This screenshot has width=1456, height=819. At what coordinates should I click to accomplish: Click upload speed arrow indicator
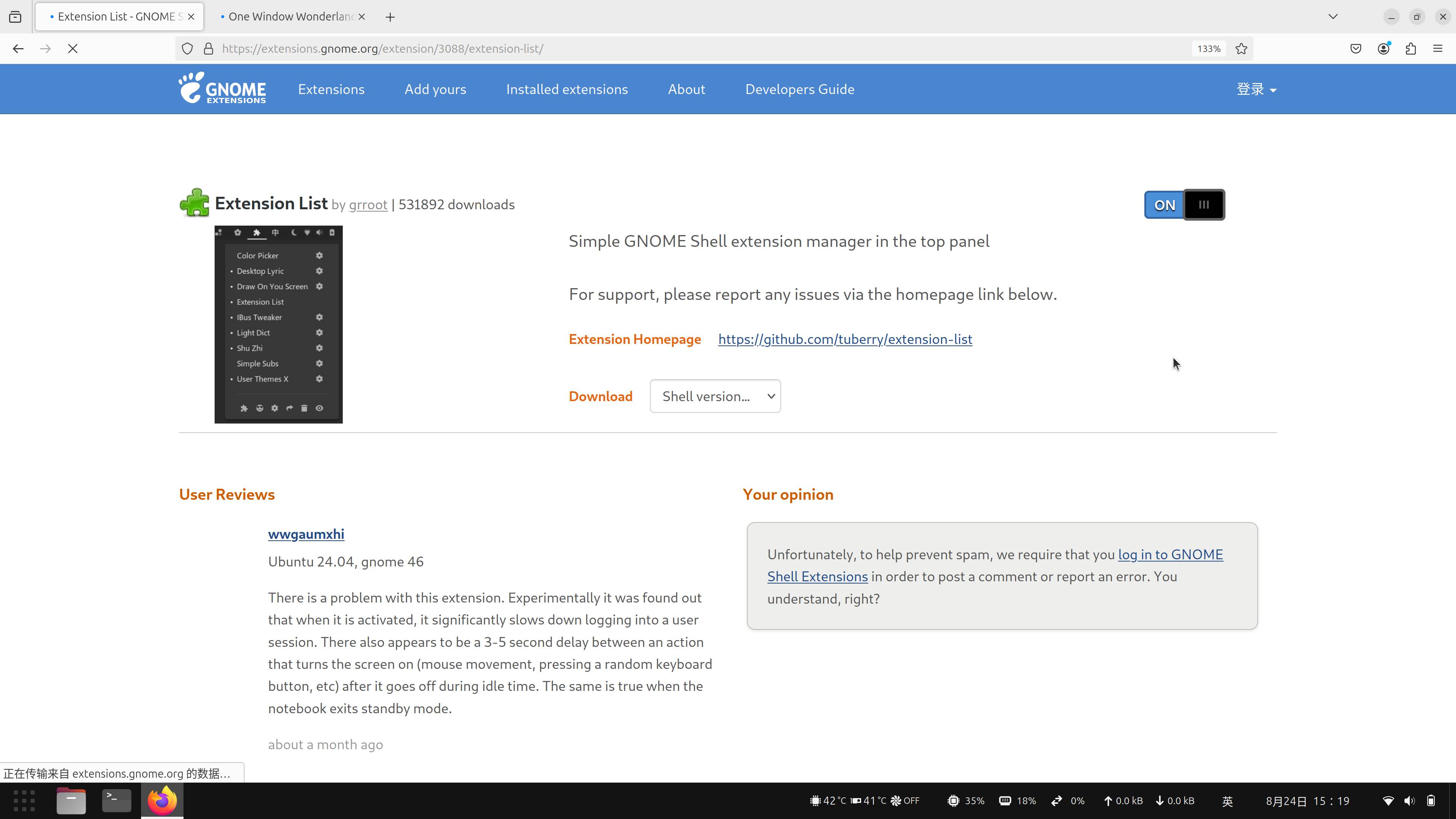(1123, 801)
